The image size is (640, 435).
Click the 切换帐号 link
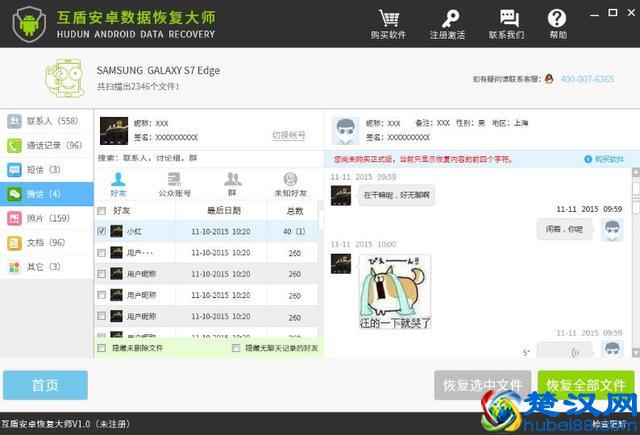tap(289, 135)
